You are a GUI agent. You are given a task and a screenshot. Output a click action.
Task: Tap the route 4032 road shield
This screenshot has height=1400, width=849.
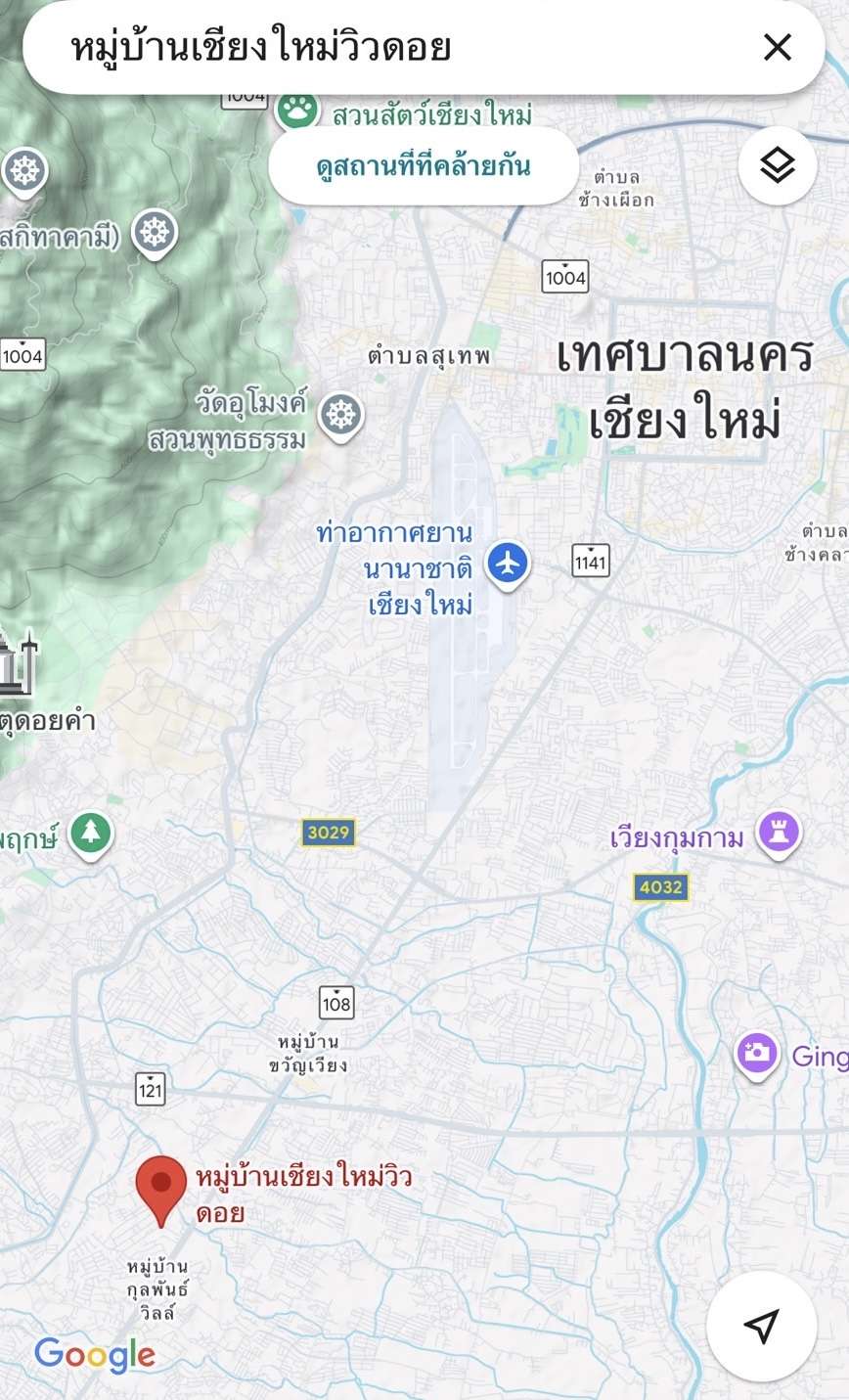(x=660, y=887)
